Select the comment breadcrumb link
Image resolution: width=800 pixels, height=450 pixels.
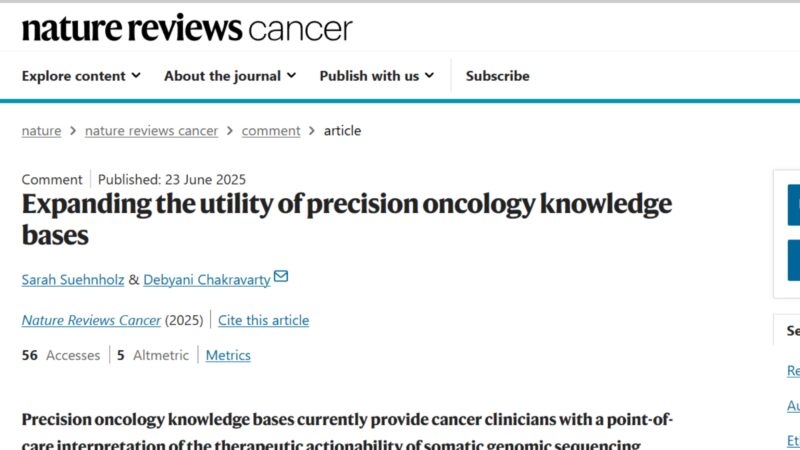[x=271, y=131]
